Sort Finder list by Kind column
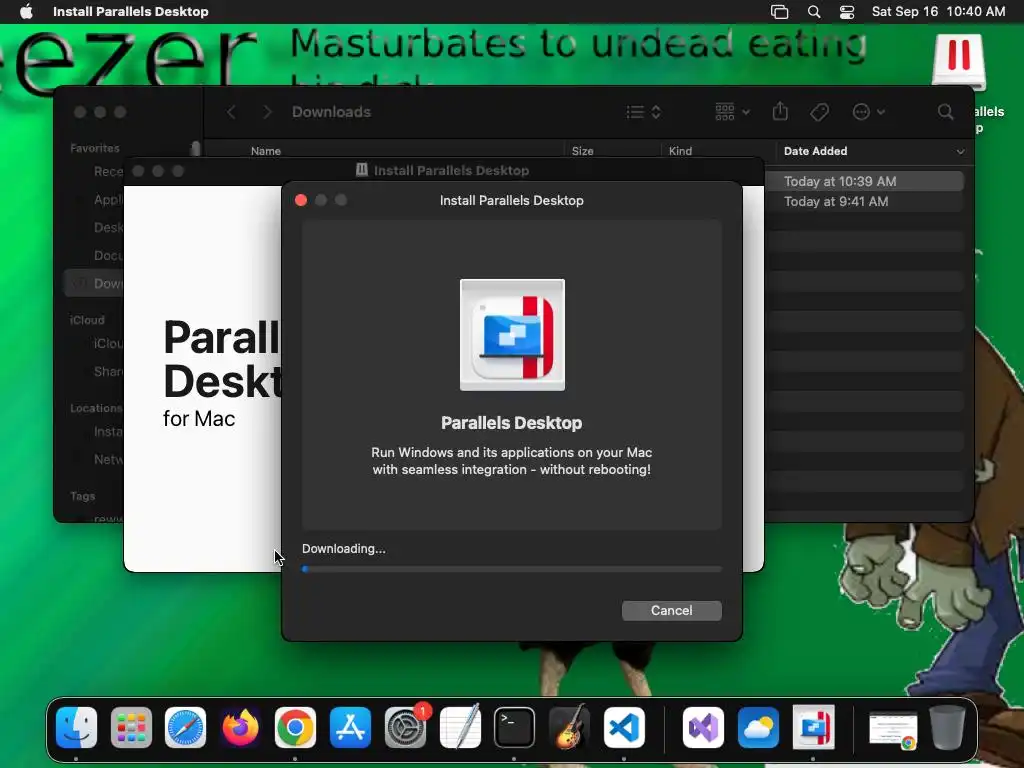This screenshot has height=768, width=1024. 680,151
